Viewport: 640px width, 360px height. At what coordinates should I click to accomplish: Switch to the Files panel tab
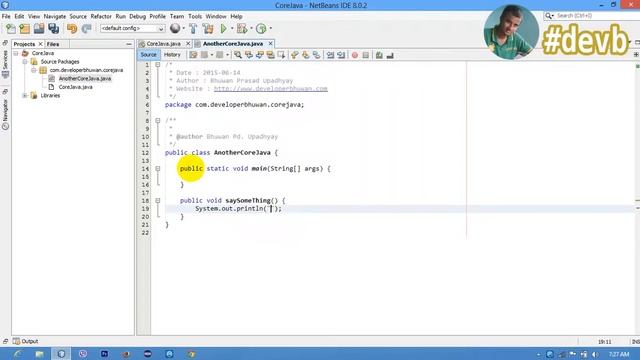point(53,44)
